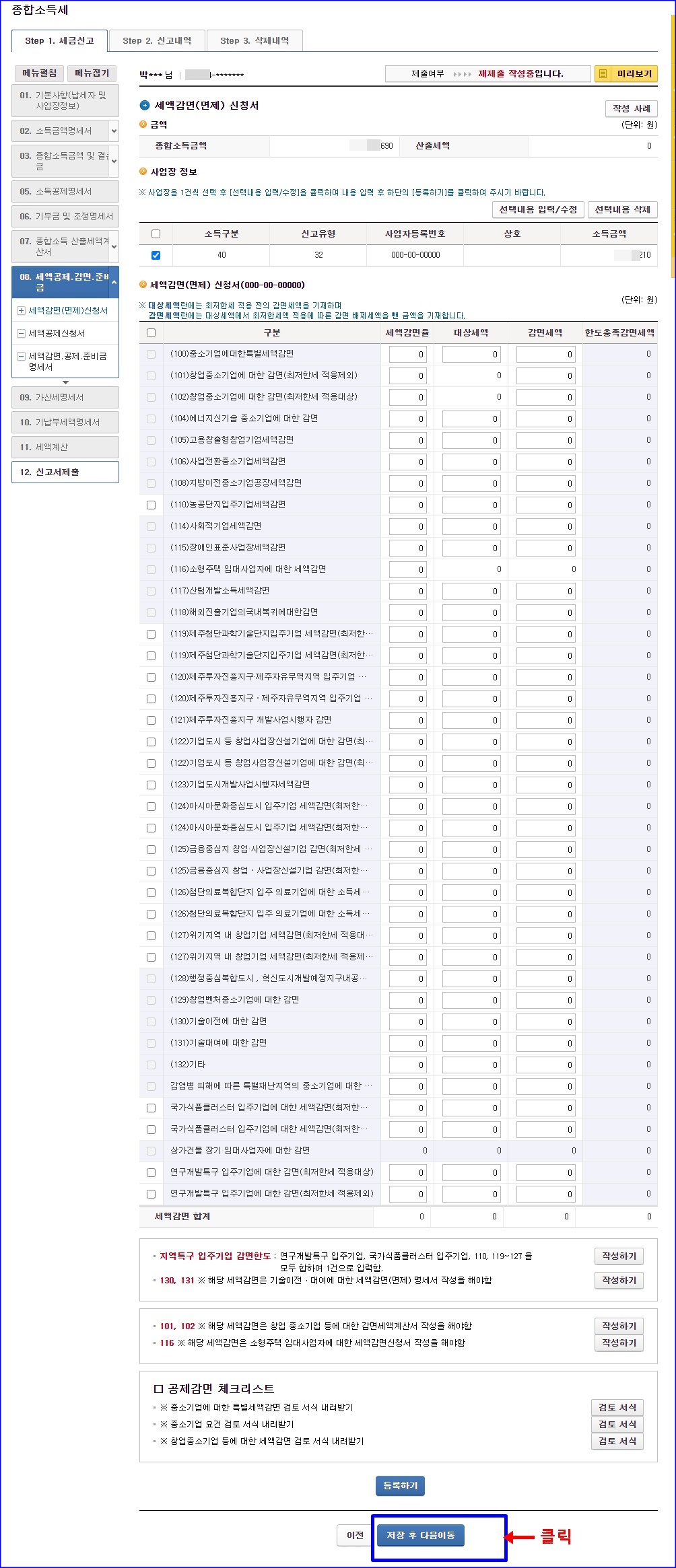Collapse the 08. 세액공제.감면.준비금 menu arrow
The height and width of the screenshot is (1568, 676).
pyautogui.click(x=114, y=283)
